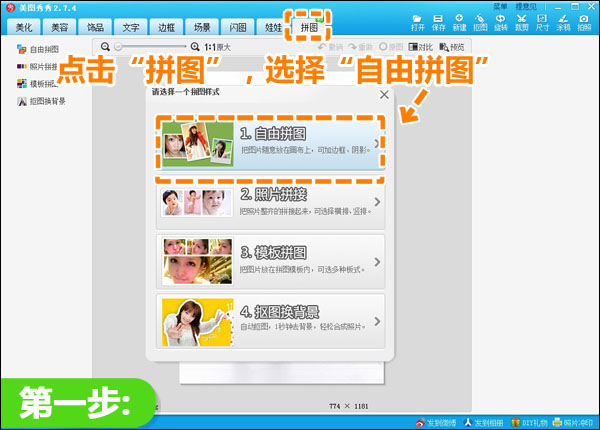Click the 原图 (Original image) button
The width and height of the screenshot is (600, 430).
click(391, 47)
